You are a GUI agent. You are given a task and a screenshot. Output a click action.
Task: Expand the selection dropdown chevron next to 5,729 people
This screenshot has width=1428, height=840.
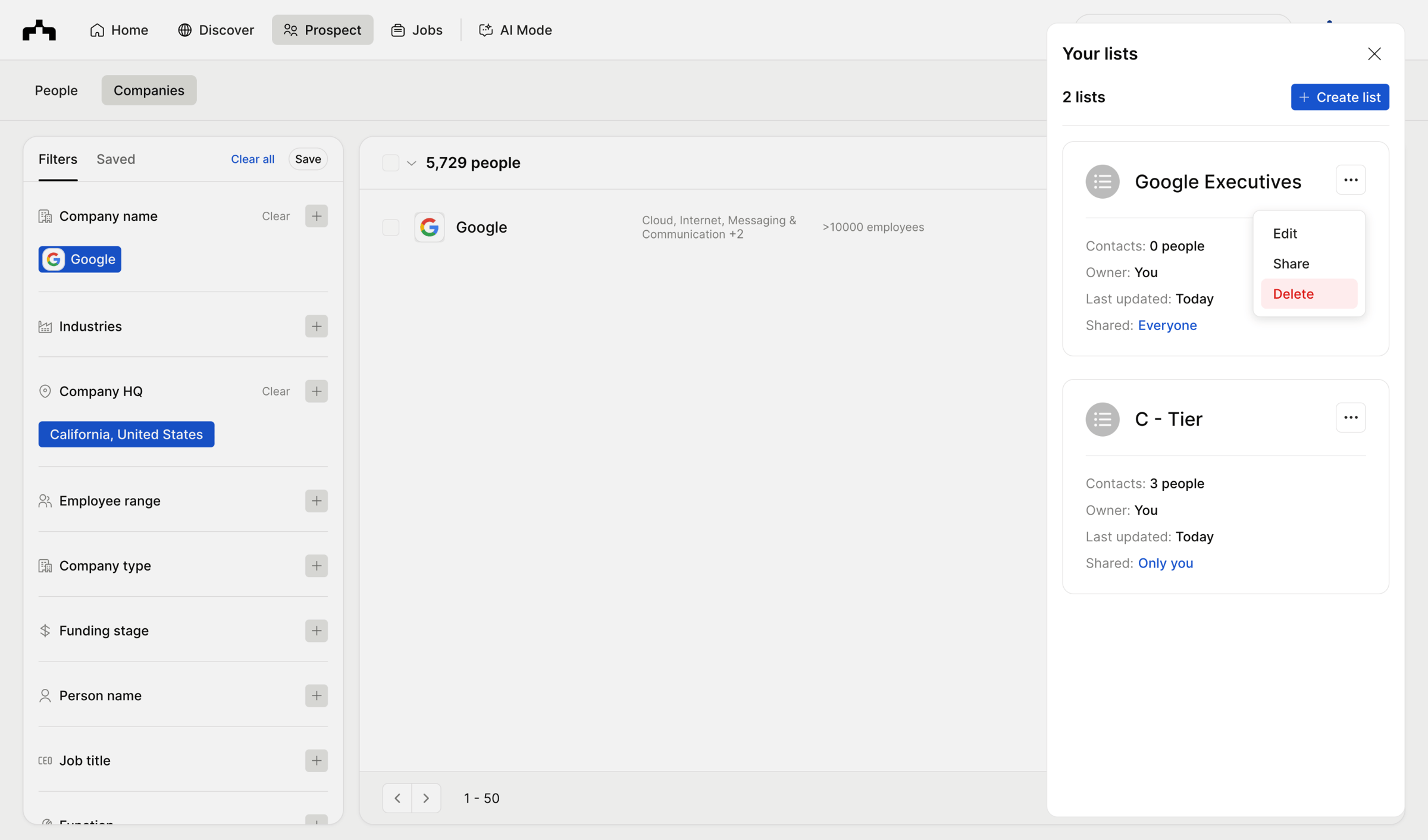click(411, 163)
